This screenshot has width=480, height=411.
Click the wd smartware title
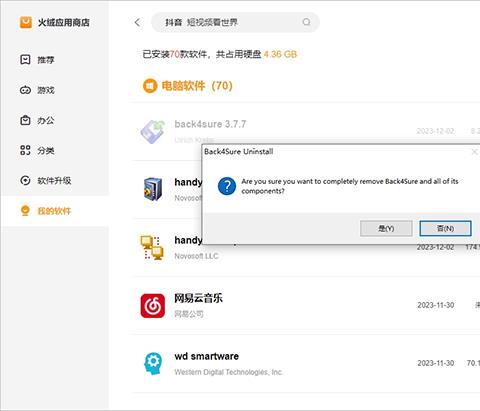pyautogui.click(x=207, y=356)
